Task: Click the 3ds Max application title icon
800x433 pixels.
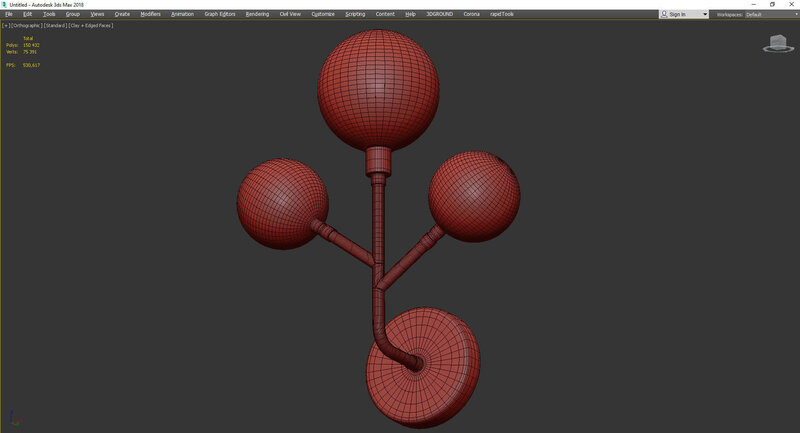Action: 5,4
